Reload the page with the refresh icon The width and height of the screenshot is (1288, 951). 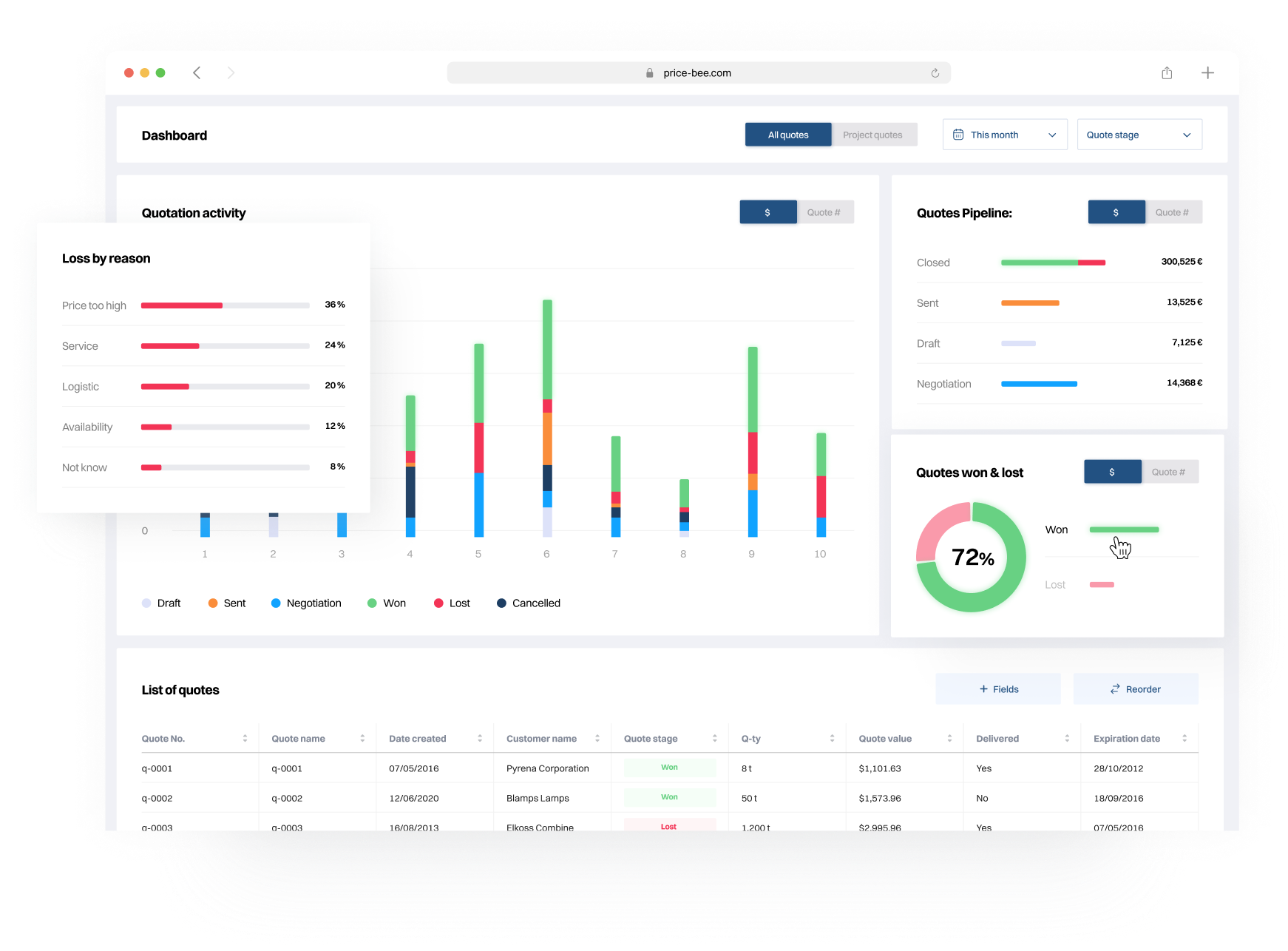click(x=935, y=73)
